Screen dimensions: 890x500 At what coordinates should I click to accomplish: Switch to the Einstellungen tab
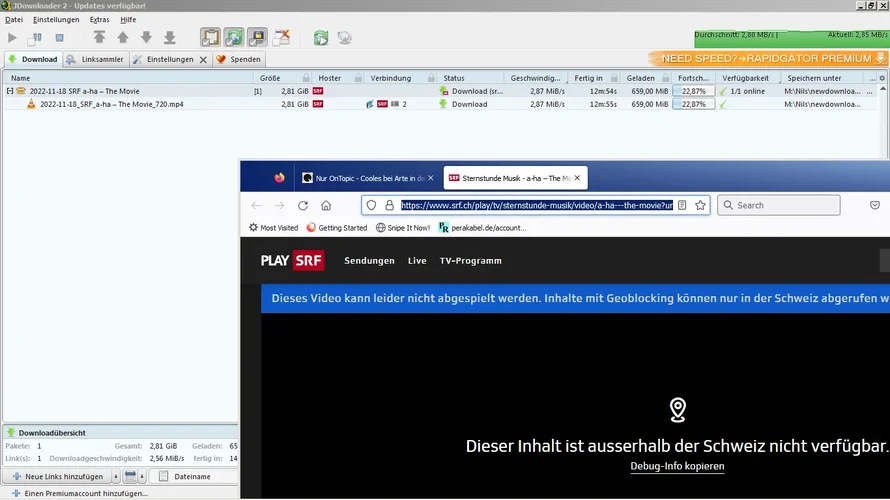tap(163, 59)
